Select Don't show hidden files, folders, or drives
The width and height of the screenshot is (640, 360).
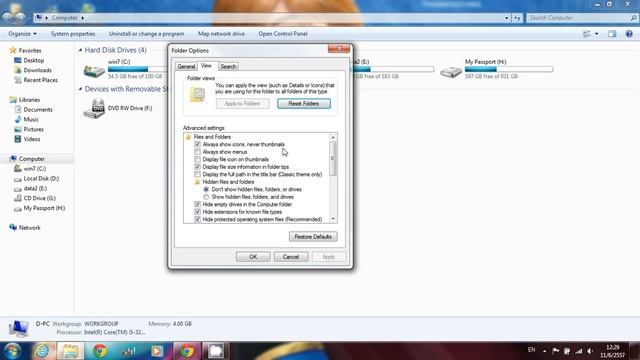206,189
